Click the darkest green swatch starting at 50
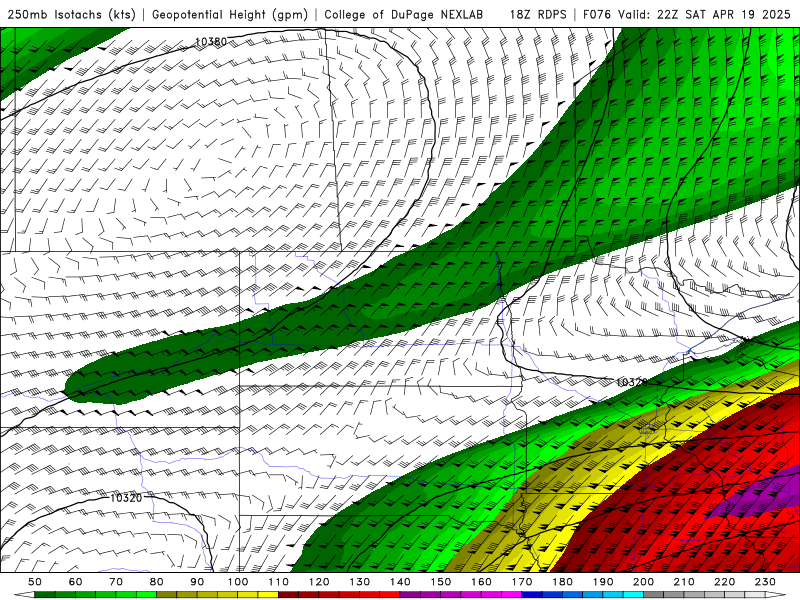The width and height of the screenshot is (800, 600). tap(45, 595)
